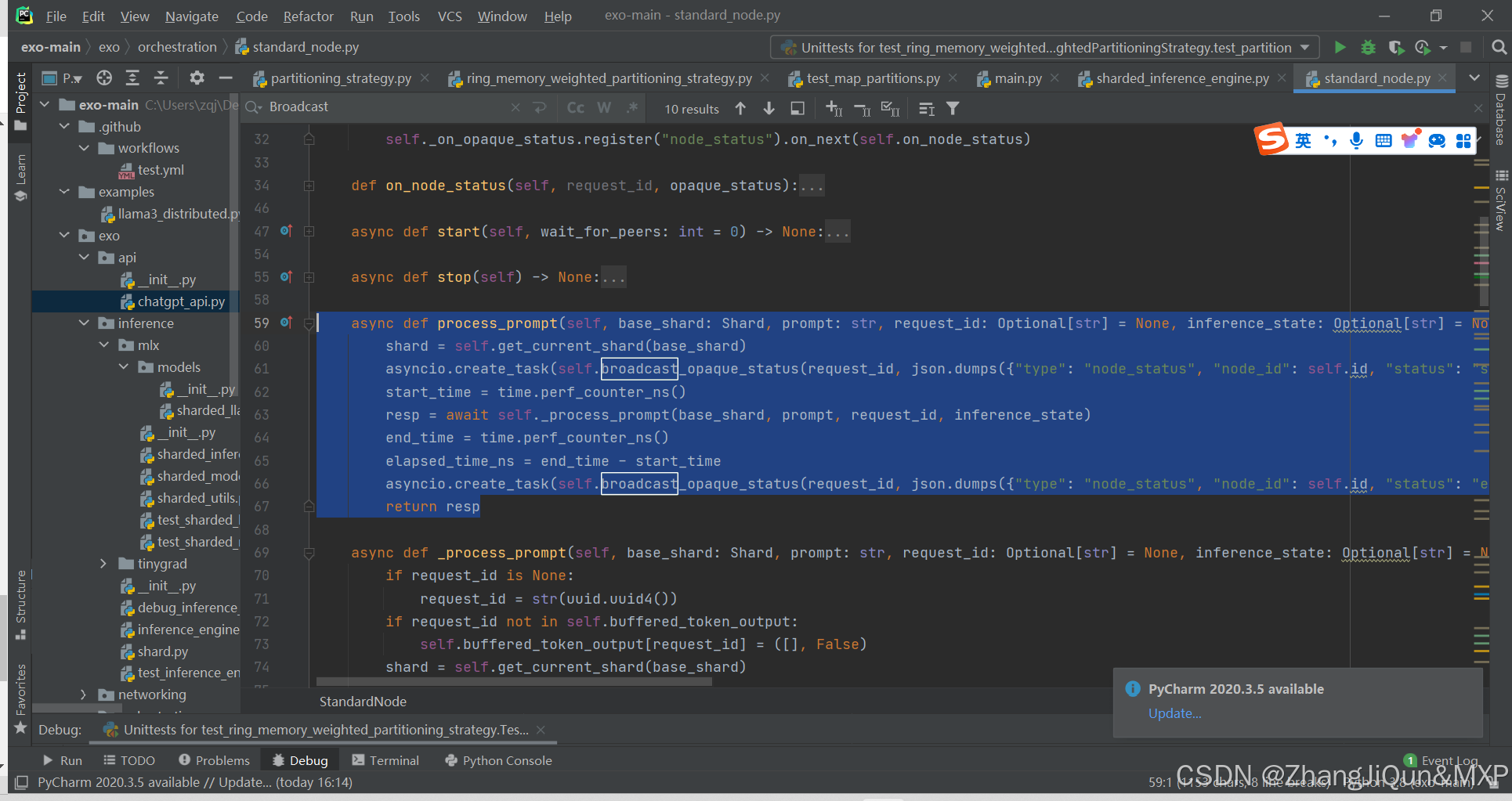Toggle Sogou English/Chinese input mode
This screenshot has width=1512, height=801.
tap(1303, 140)
